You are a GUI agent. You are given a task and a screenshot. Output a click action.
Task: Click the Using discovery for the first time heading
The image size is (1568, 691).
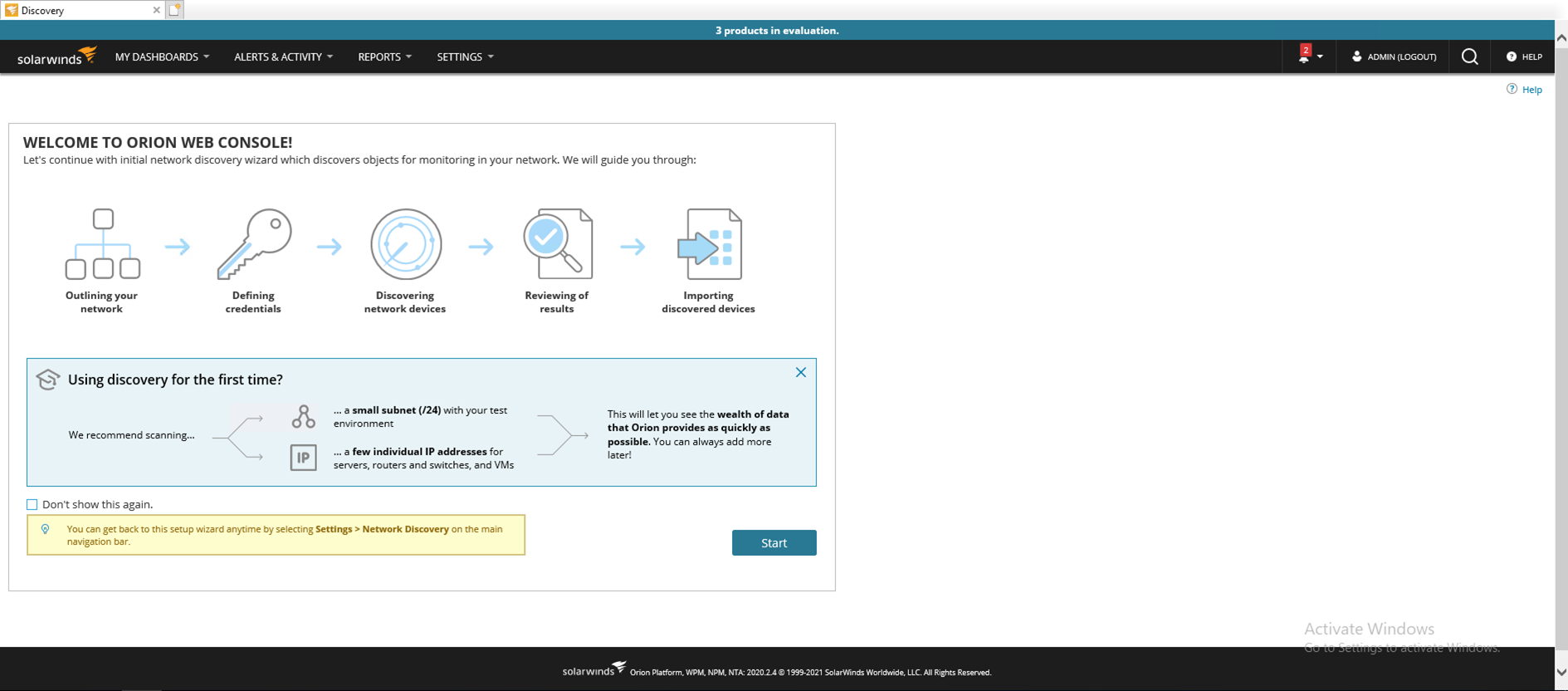175,380
